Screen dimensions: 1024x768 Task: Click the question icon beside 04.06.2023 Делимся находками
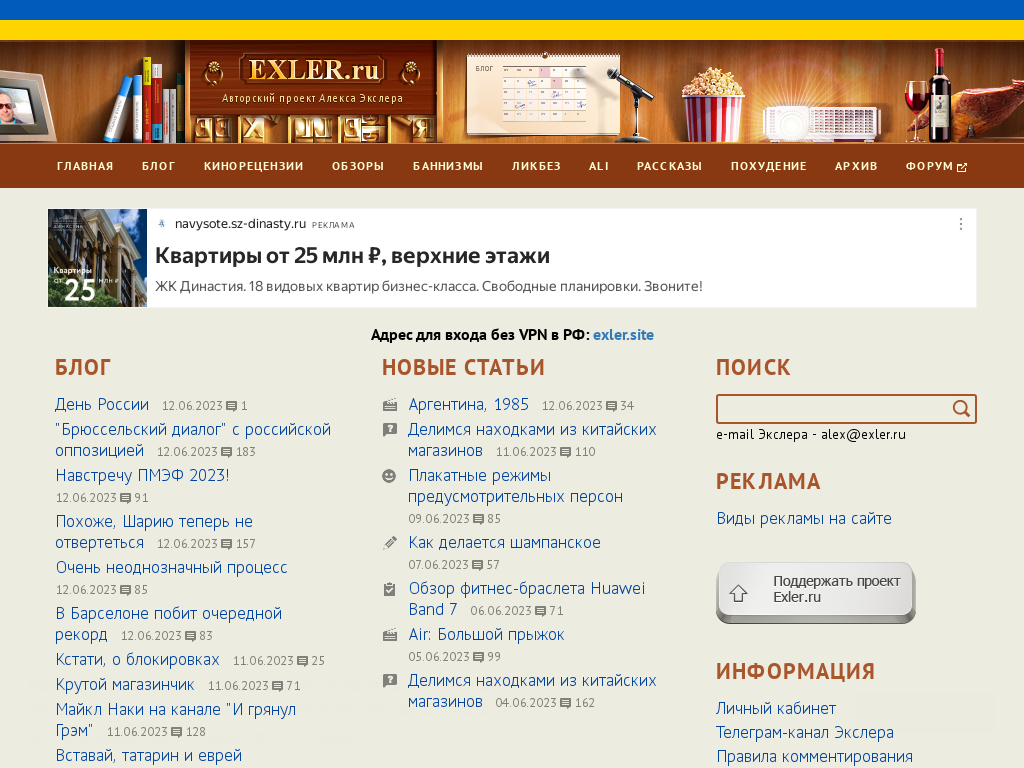pyautogui.click(x=390, y=680)
